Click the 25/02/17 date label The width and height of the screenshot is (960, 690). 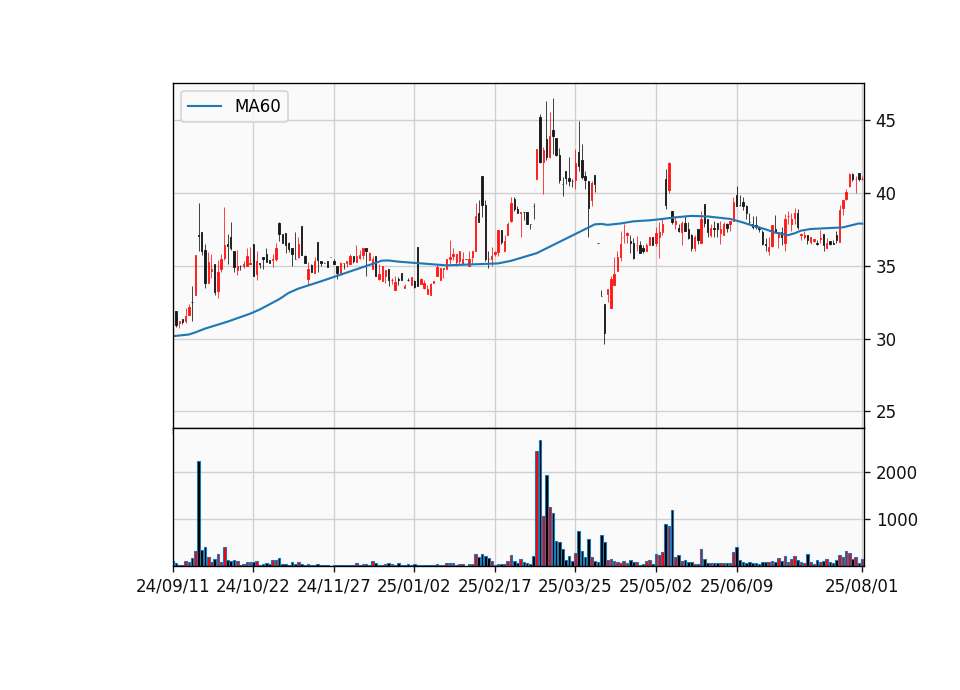pos(495,586)
